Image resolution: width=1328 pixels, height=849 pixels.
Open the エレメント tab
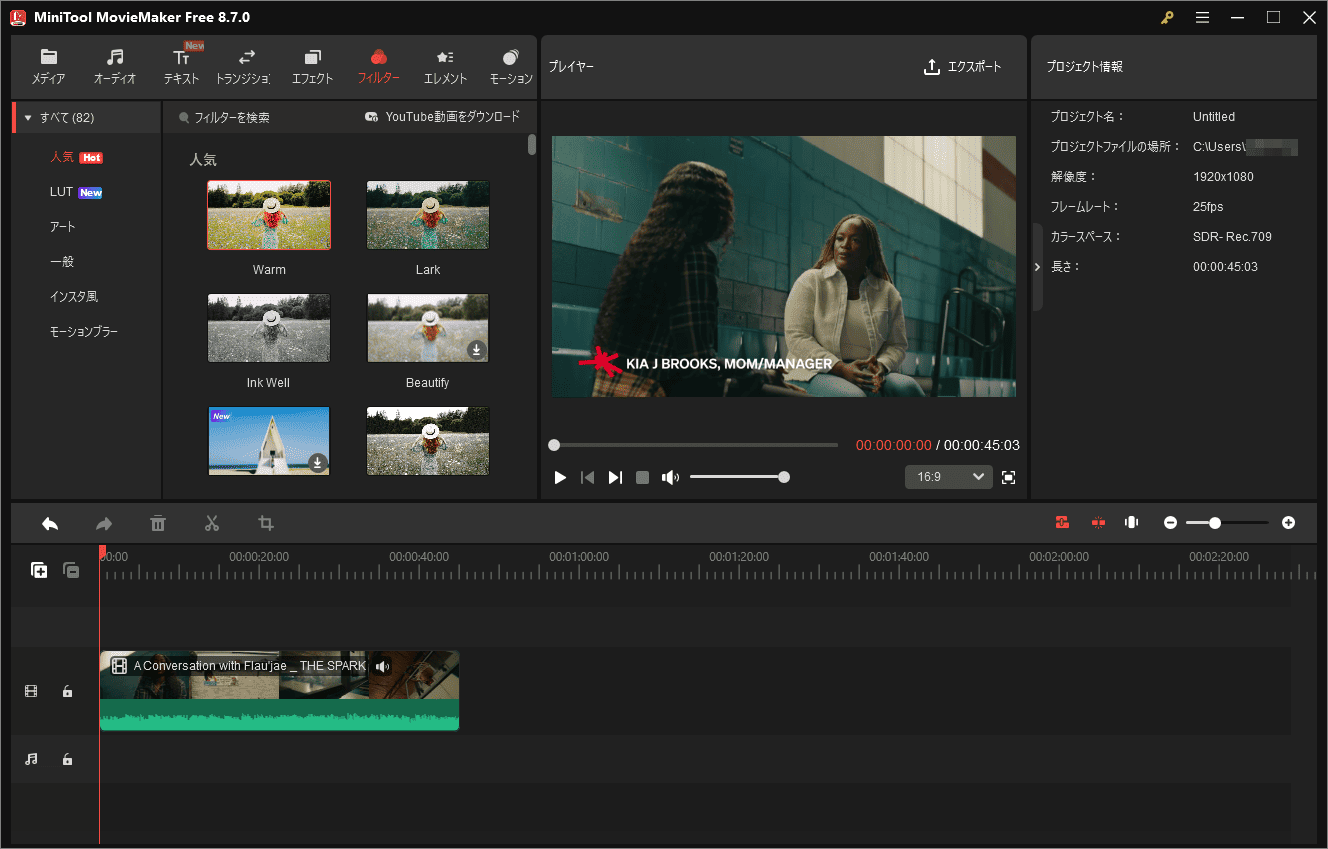(x=445, y=67)
